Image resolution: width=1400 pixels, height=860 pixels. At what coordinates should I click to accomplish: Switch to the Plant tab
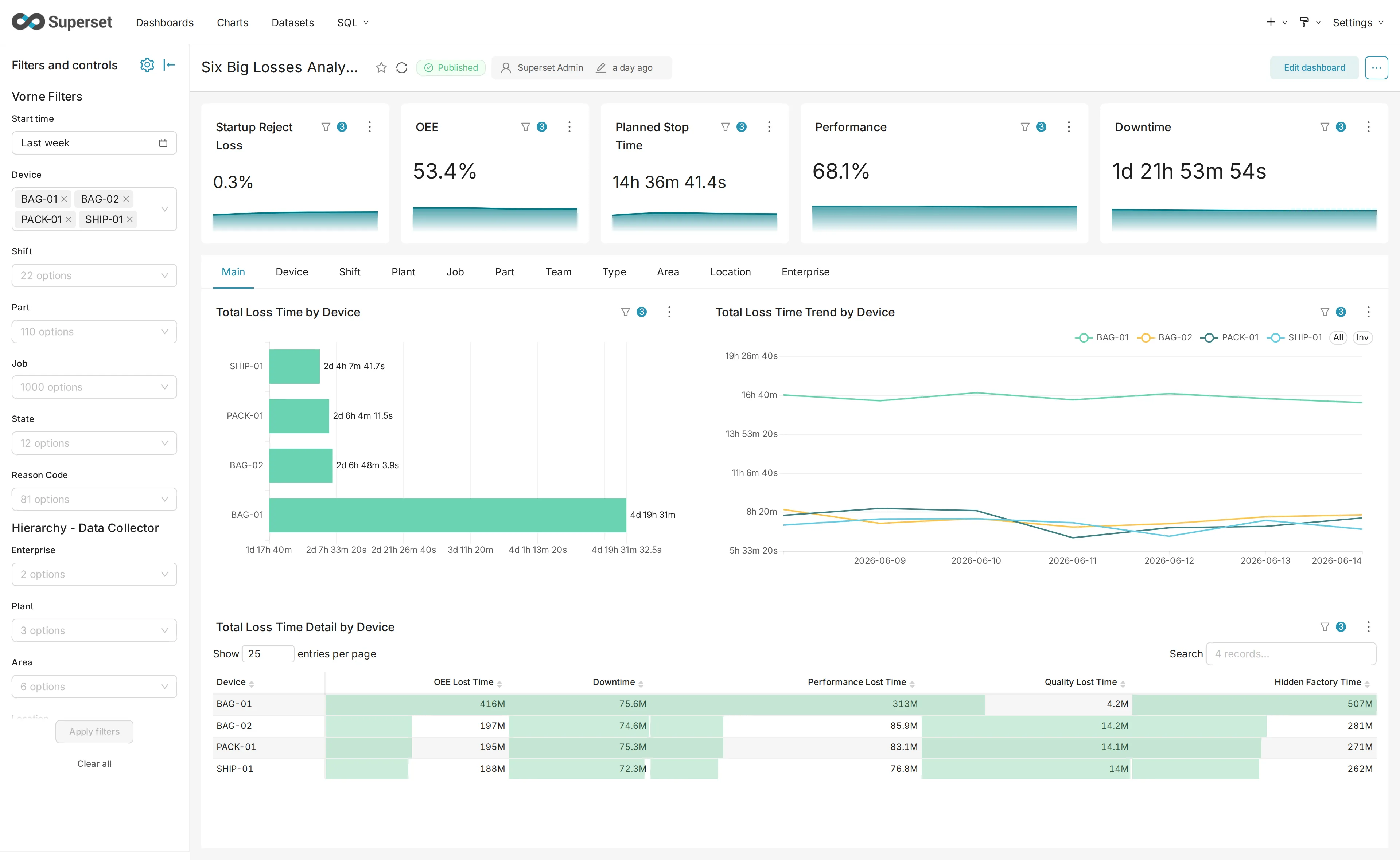pyautogui.click(x=403, y=272)
